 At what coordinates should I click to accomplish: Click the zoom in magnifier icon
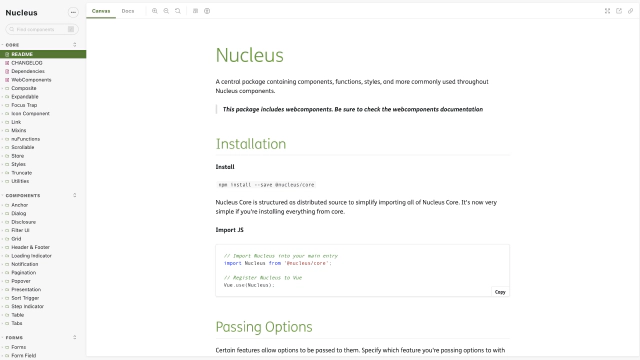pos(155,11)
